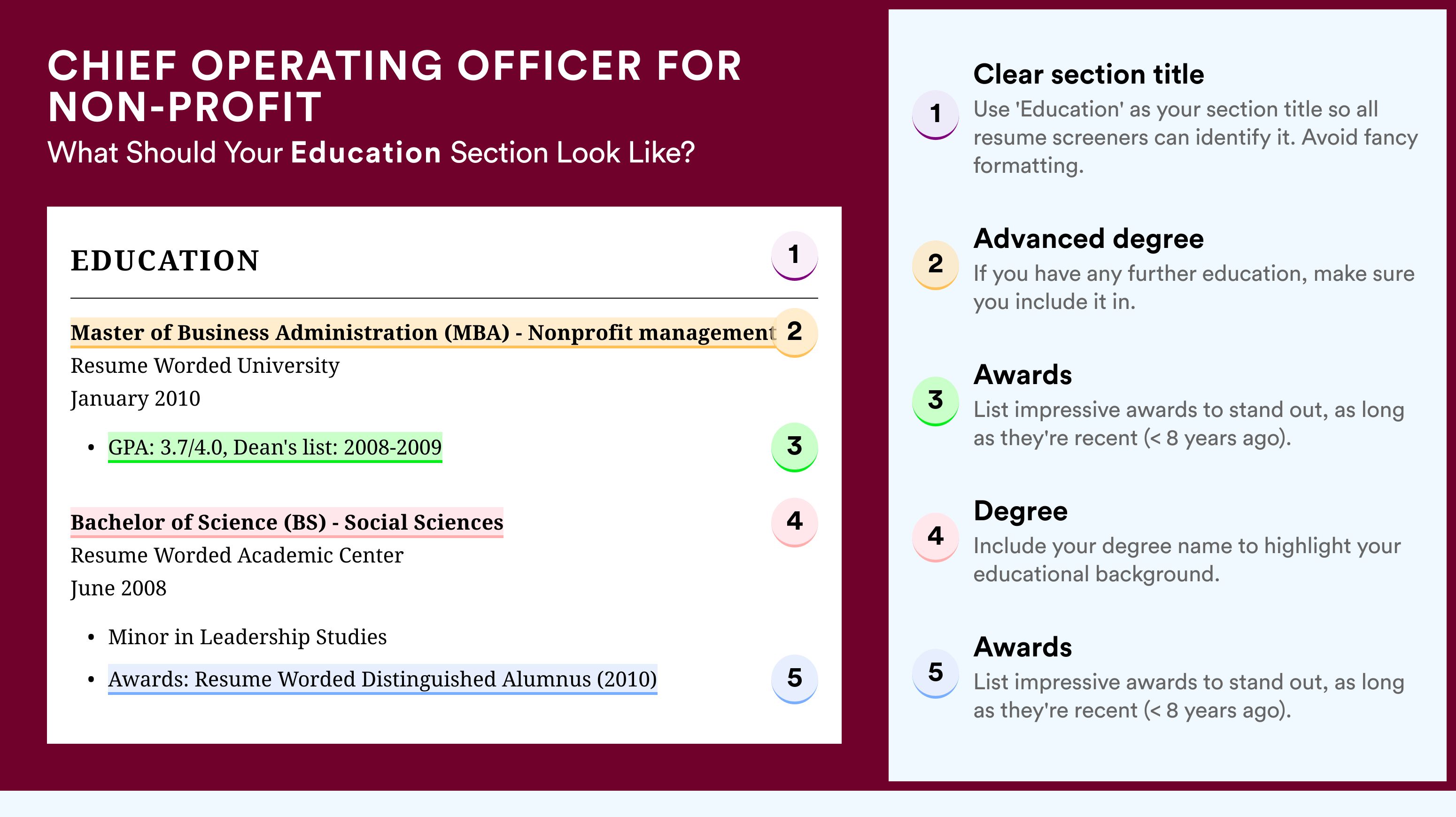
Task: Click the 'Clear section title' heading
Action: pyautogui.click(x=1088, y=74)
